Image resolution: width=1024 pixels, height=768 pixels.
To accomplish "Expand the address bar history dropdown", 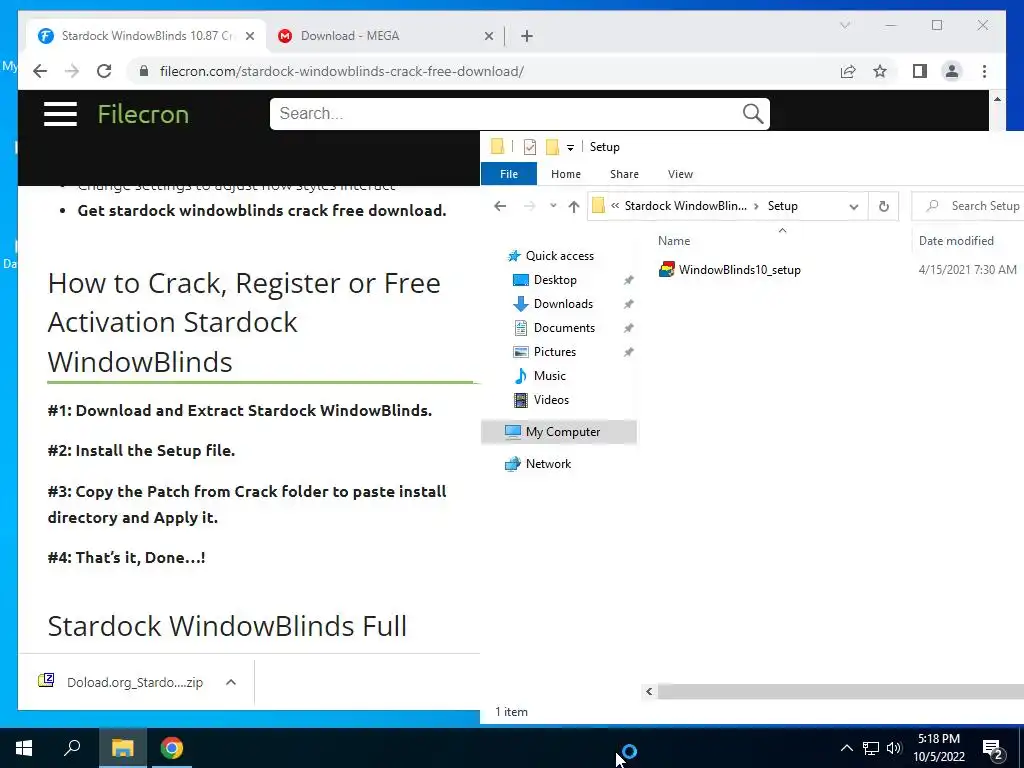I will [x=854, y=206].
